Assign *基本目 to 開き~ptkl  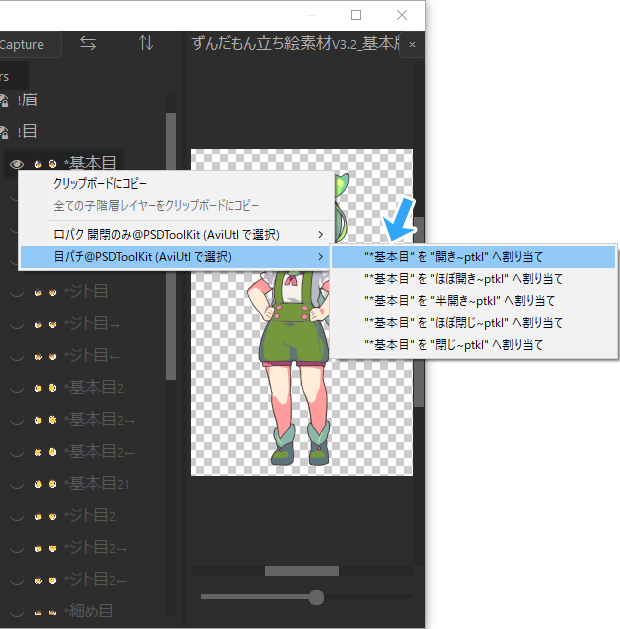473,257
